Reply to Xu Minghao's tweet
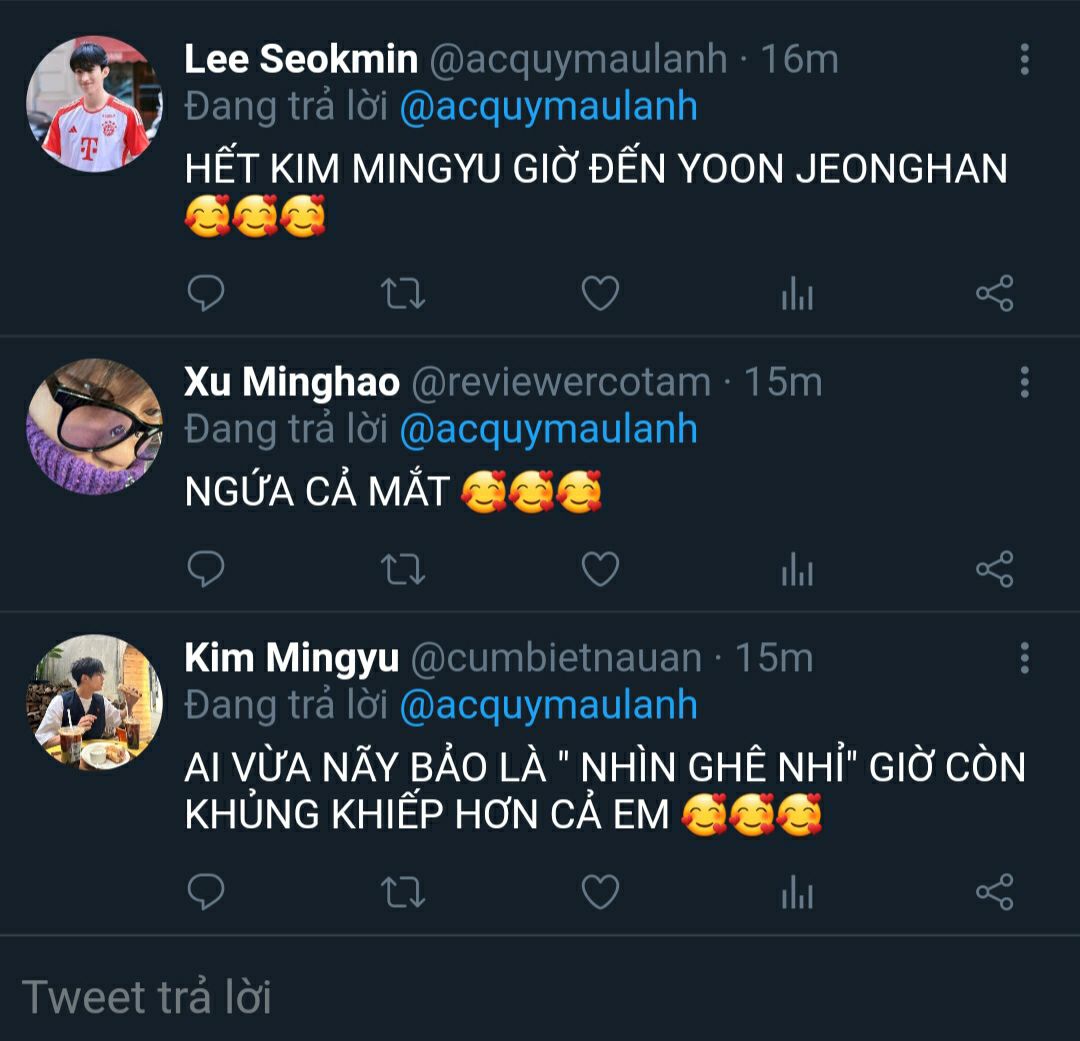 point(206,570)
